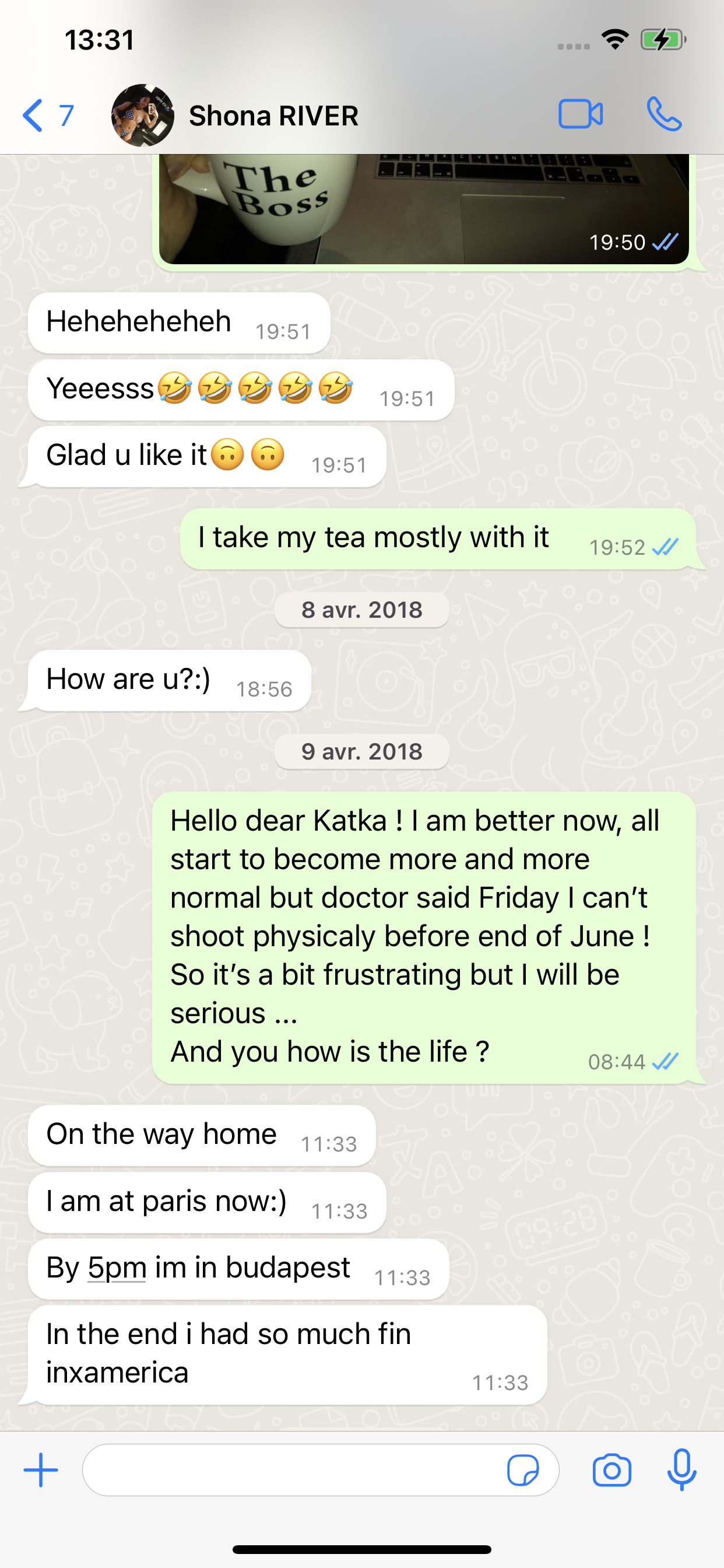Open Shona RIVER's profile picture
Screen dimensions: 724x1568
click(142, 115)
